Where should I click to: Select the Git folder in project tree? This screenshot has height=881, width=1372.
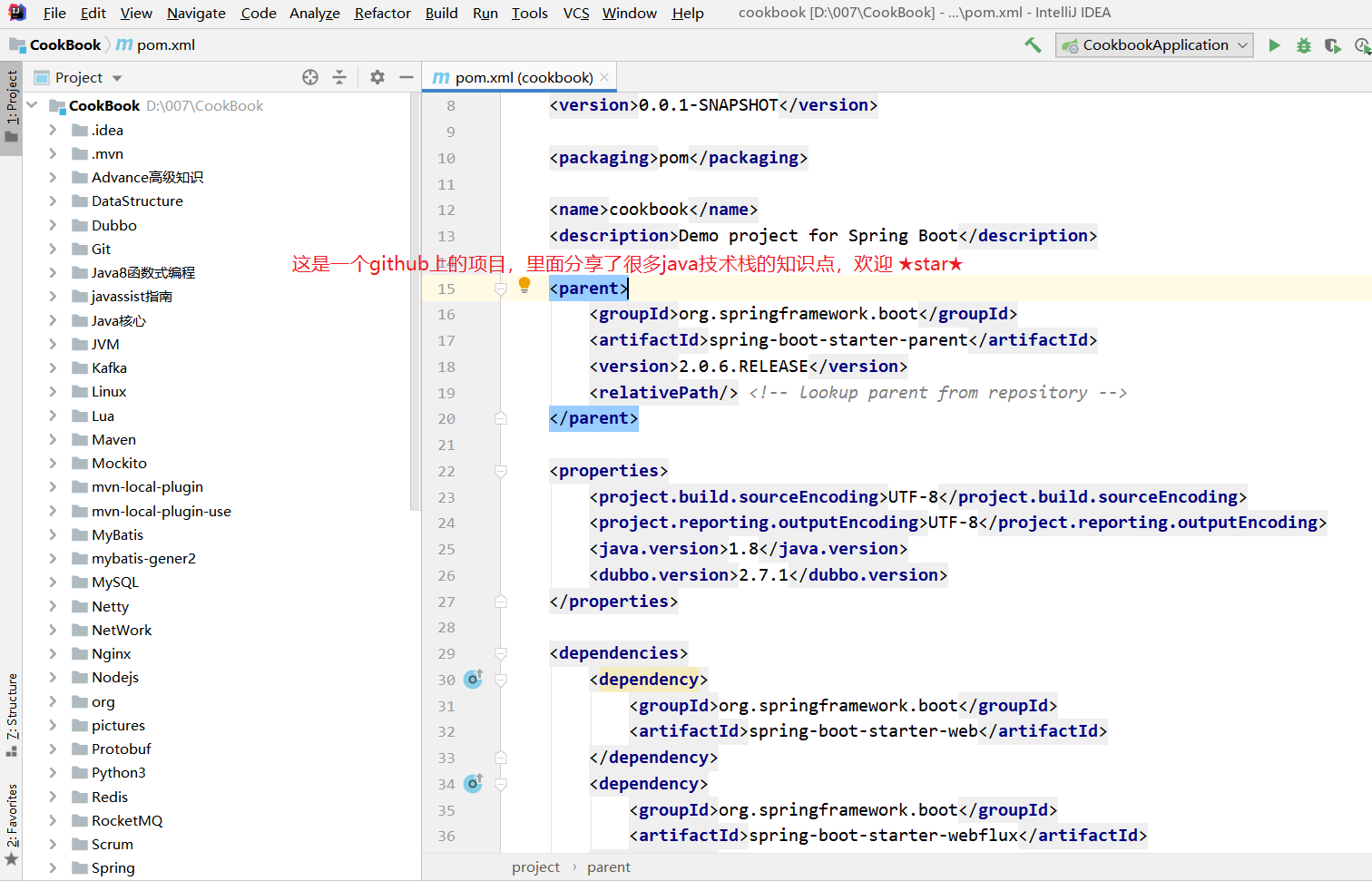pyautogui.click(x=101, y=249)
